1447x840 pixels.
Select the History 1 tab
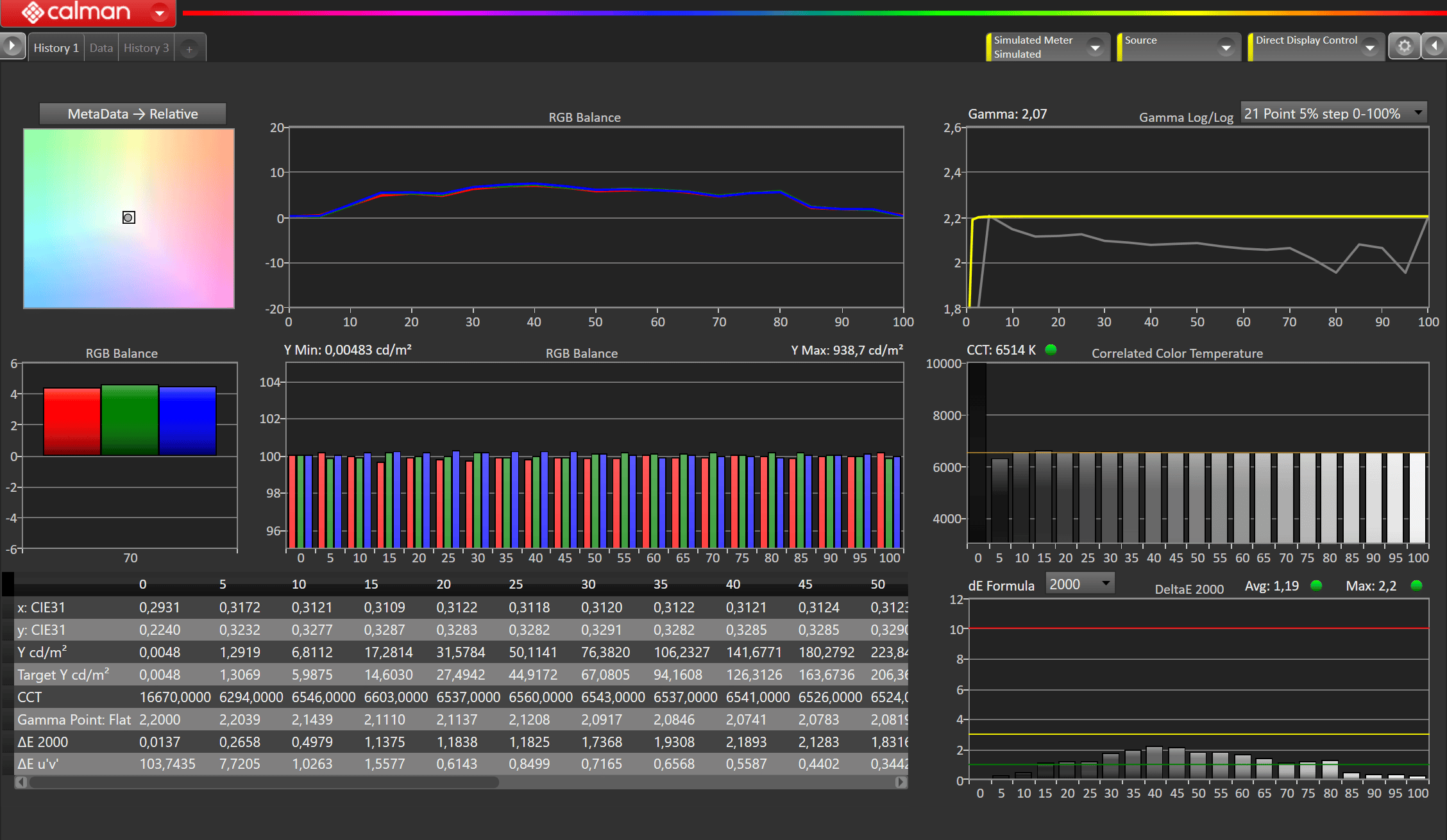pos(56,48)
